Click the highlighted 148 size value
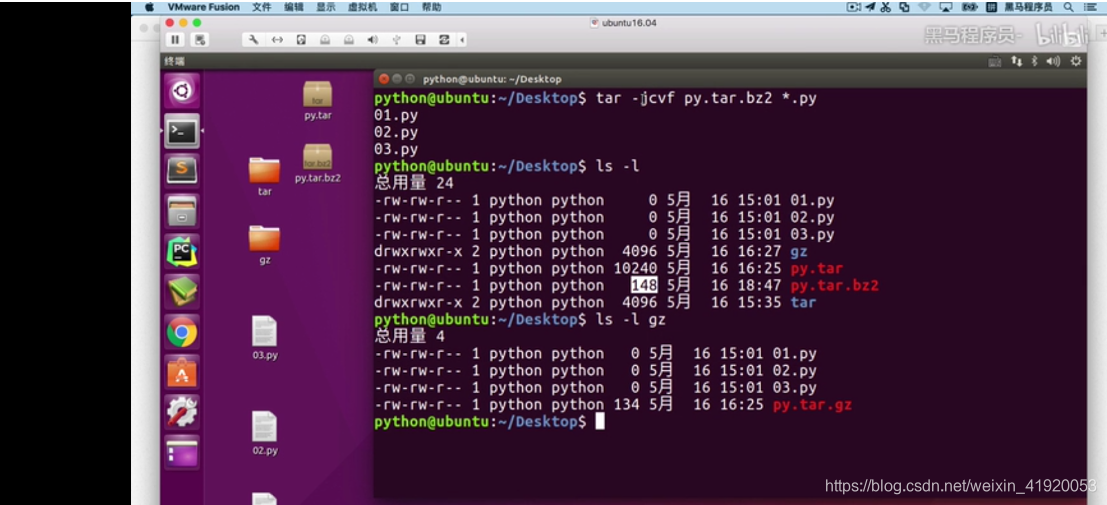Screen dimensions: 1107x505 (x=644, y=285)
